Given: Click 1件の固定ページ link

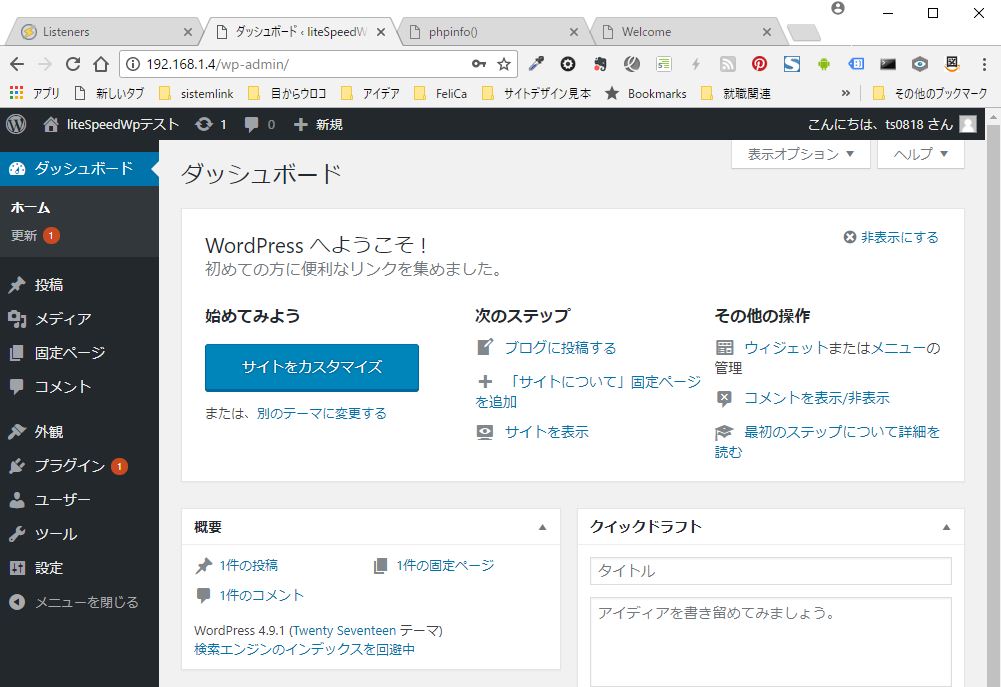Looking at the screenshot, I should [445, 566].
